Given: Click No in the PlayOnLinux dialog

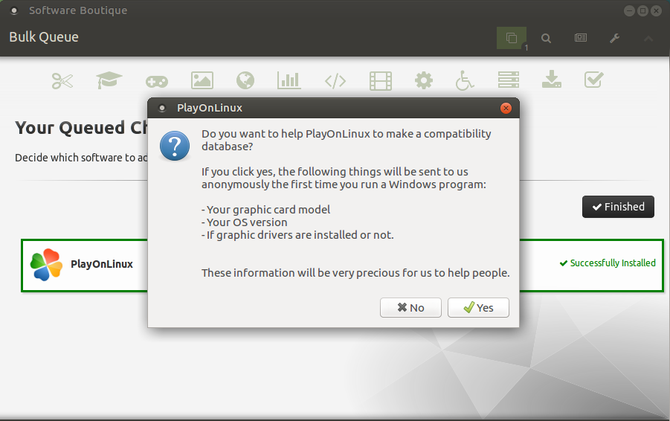Looking at the screenshot, I should pyautogui.click(x=410, y=308).
